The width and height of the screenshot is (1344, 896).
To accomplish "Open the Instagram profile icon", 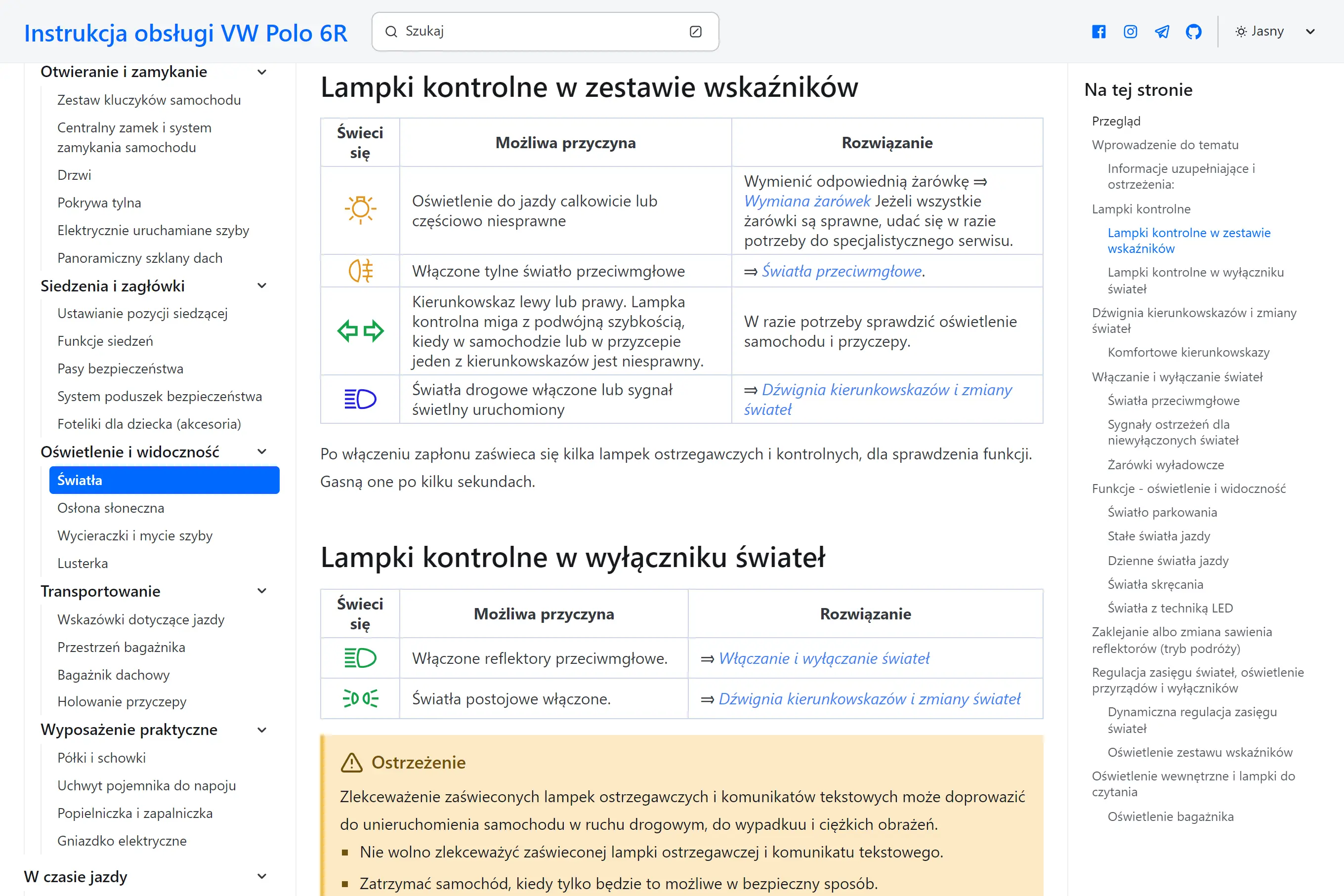I will click(1130, 32).
